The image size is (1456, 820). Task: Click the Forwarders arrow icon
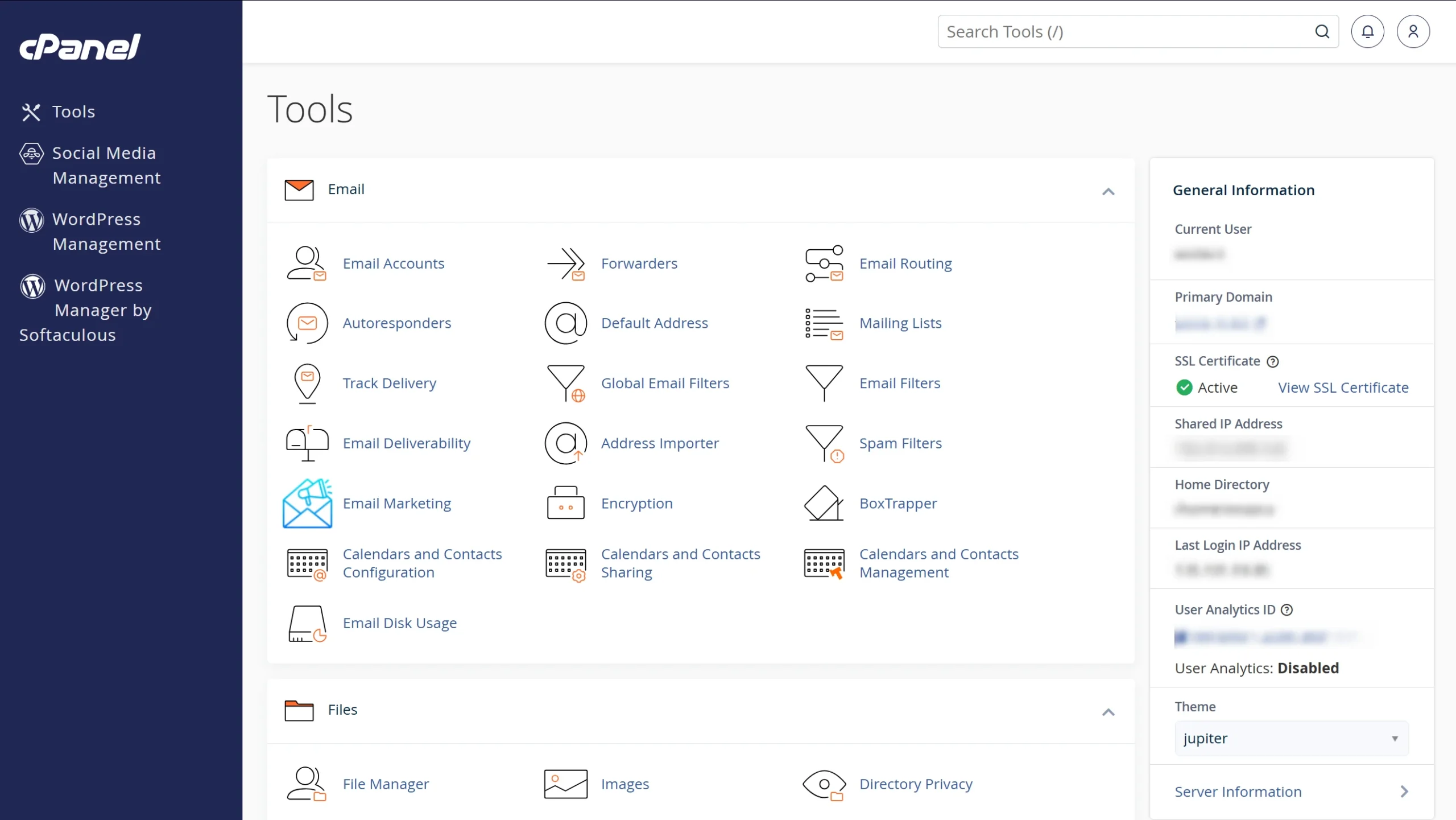coord(566,263)
